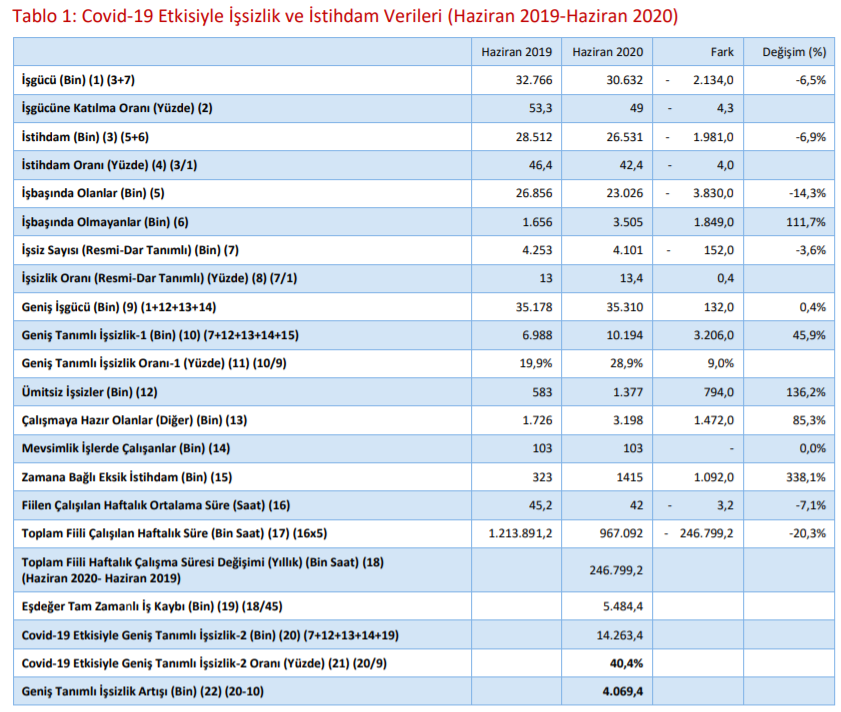This screenshot has width=841, height=712.
Task: Click the "Değişim (%)" column header
Action: point(794,51)
